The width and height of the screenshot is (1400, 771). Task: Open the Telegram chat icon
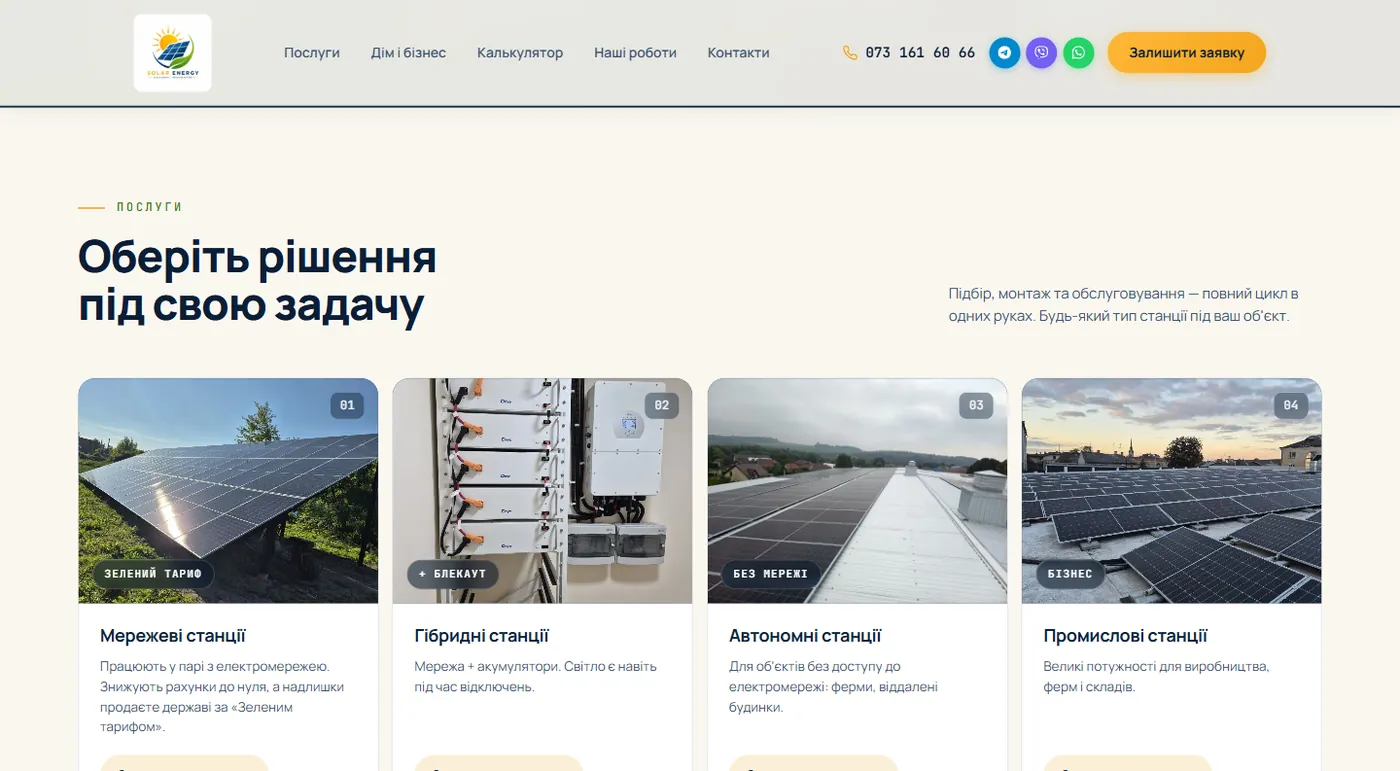(x=1005, y=53)
